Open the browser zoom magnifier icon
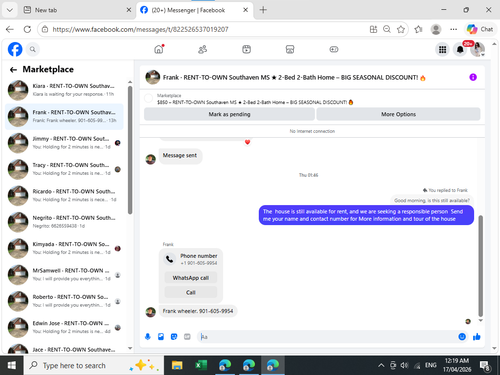 click(387, 29)
